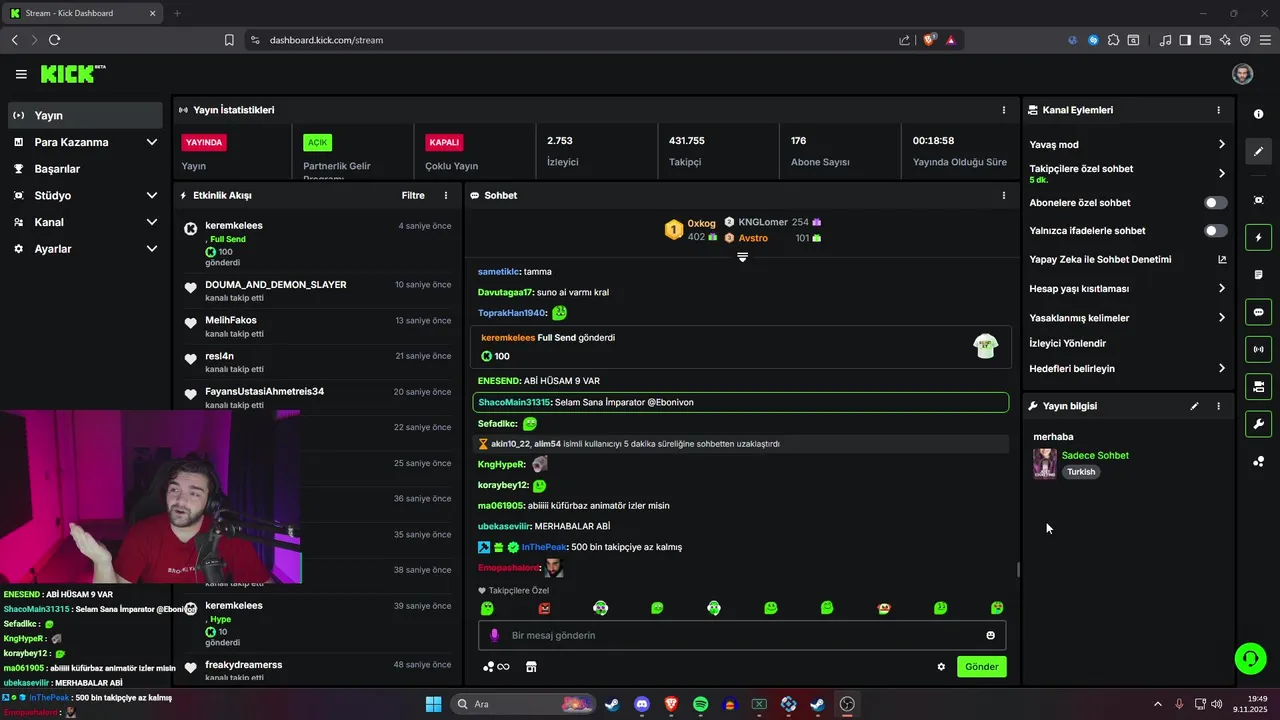Open OBS Studio from the taskbar

[x=847, y=704]
